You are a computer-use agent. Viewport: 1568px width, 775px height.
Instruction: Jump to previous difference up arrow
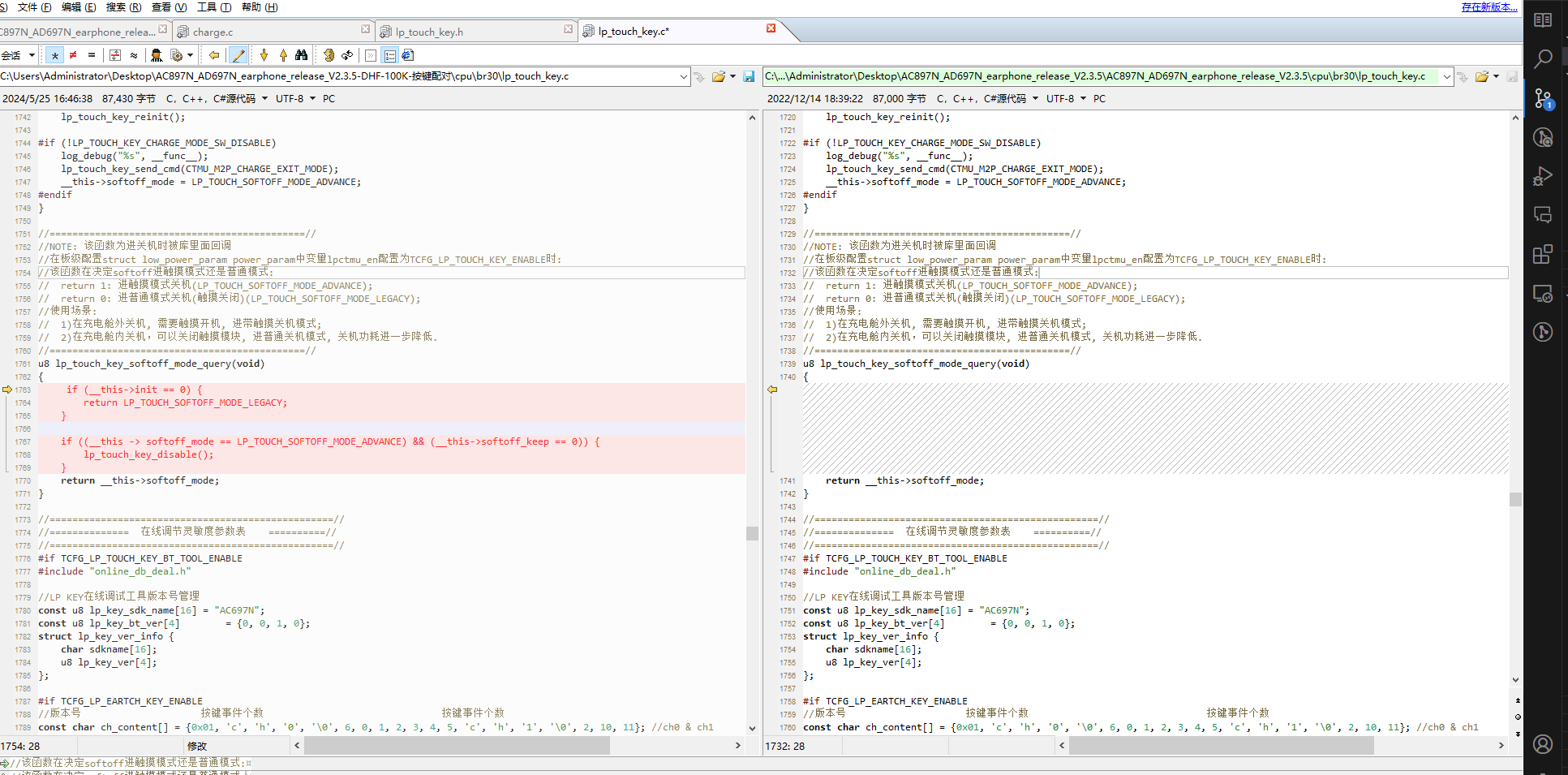point(283,55)
